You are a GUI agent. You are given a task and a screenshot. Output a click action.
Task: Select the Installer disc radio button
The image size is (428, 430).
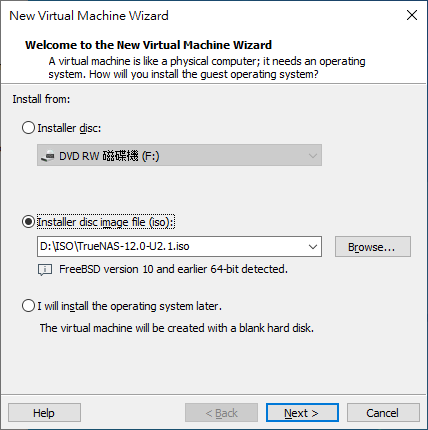point(28,128)
